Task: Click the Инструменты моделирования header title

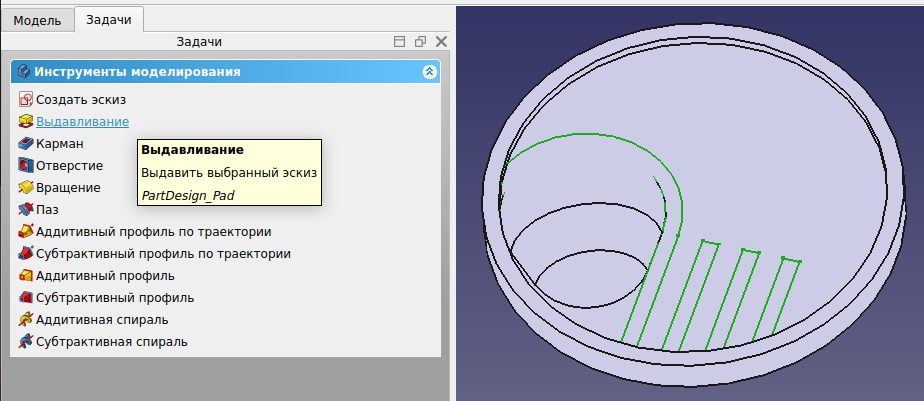Action: pos(137,71)
